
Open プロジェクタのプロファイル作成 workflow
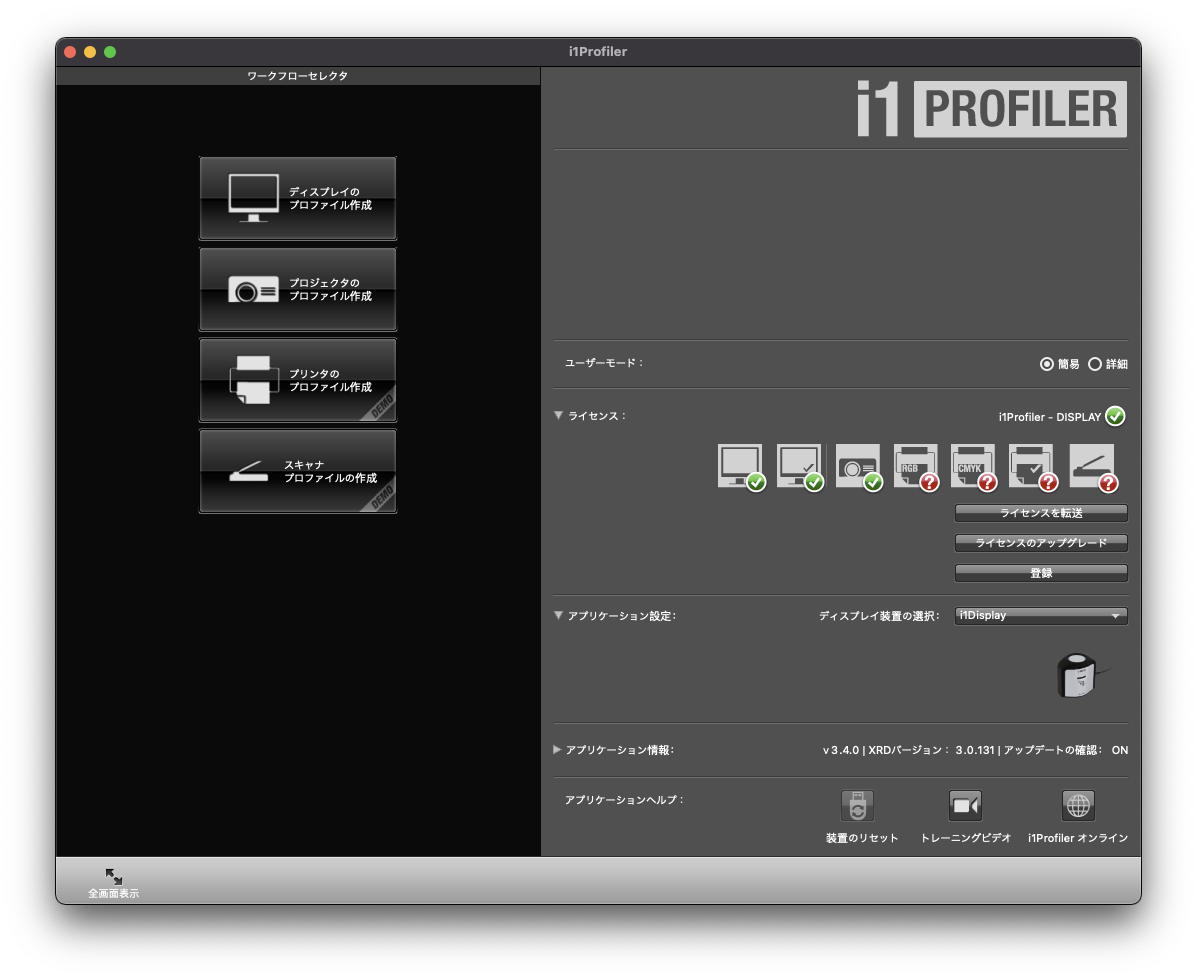tap(298, 289)
